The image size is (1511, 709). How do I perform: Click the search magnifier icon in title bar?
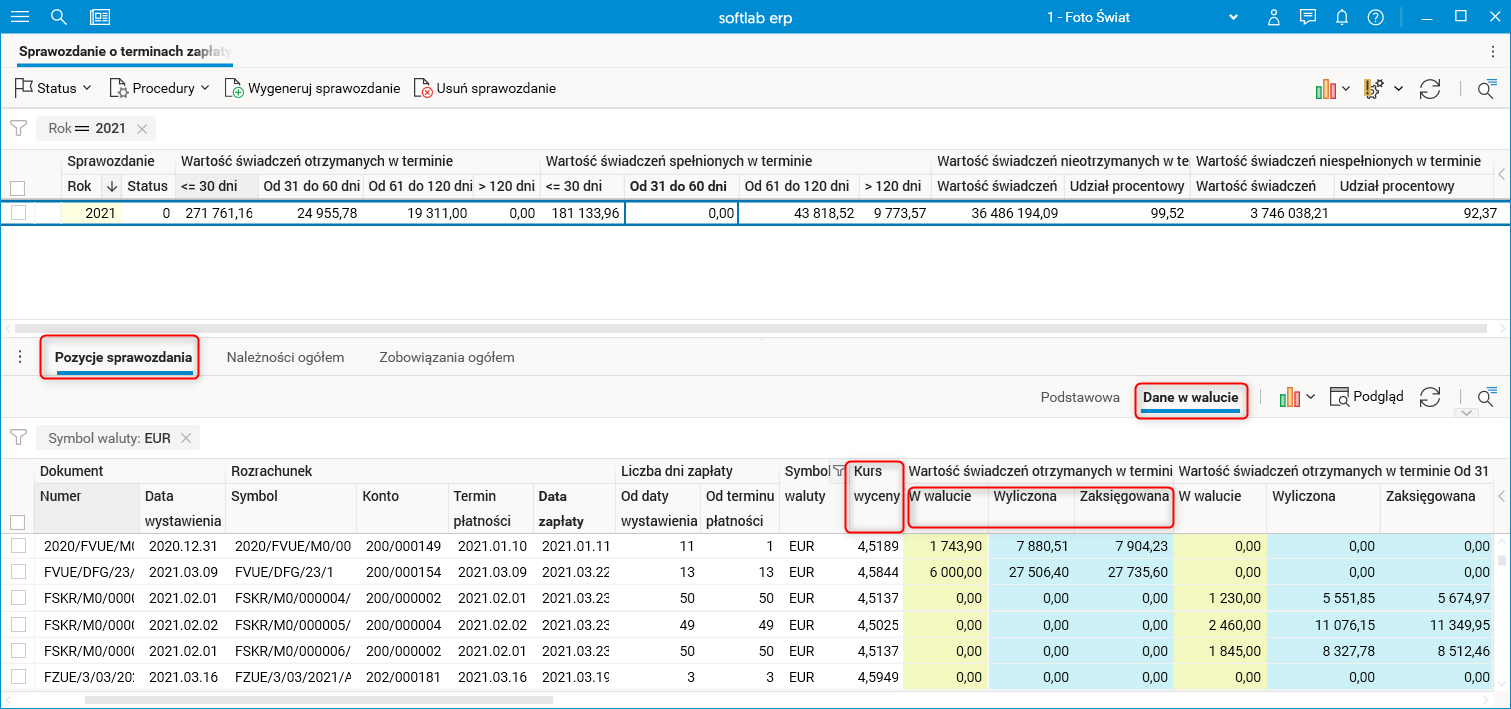click(x=59, y=17)
